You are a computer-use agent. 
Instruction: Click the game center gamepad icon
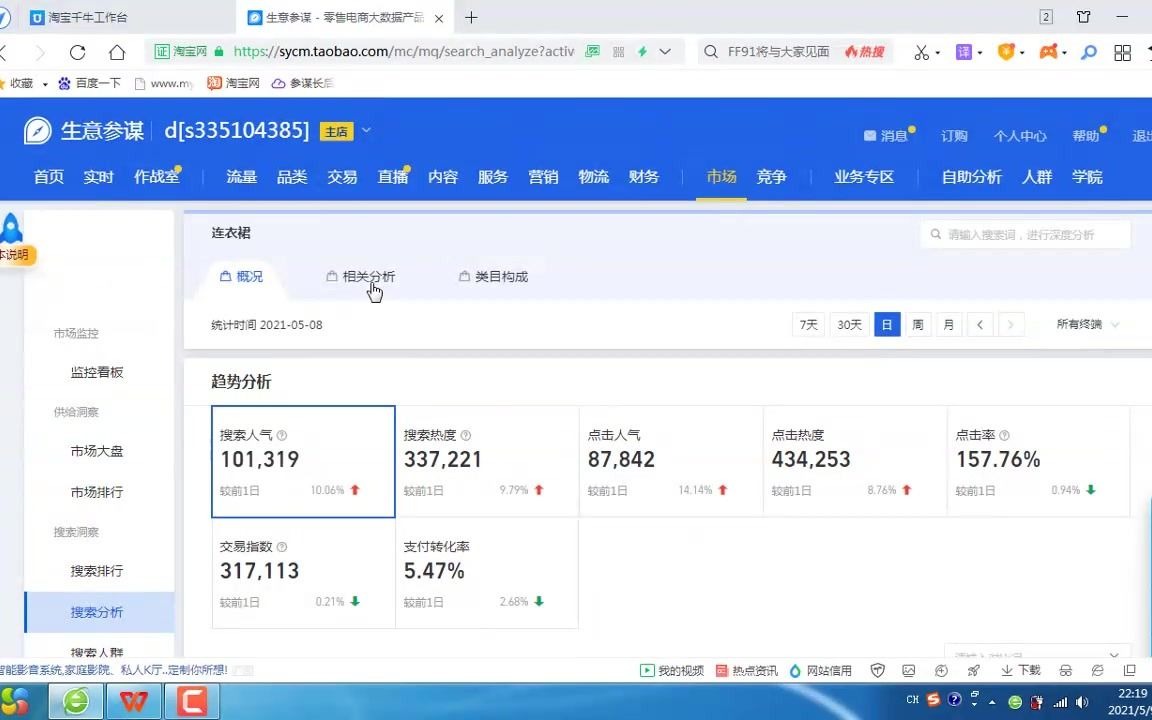1048,52
